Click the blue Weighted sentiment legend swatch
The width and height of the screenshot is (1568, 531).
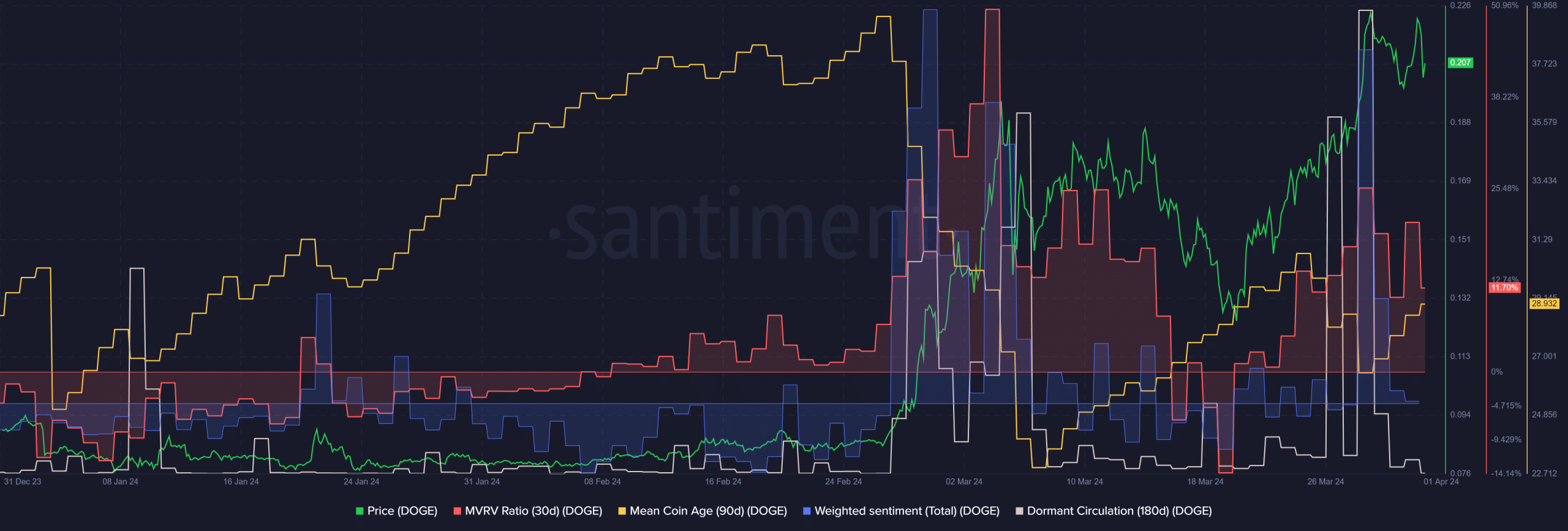click(807, 511)
